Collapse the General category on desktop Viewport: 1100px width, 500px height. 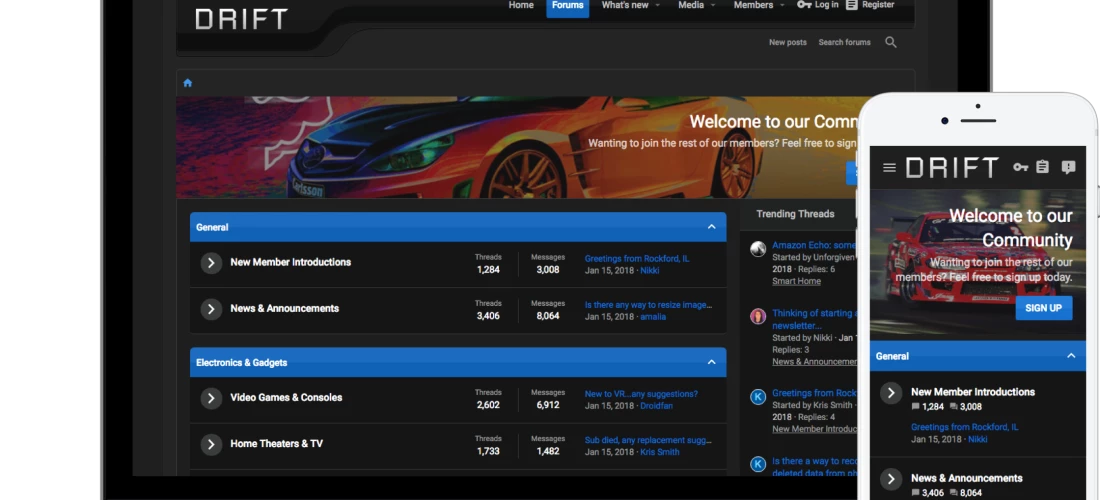point(711,227)
